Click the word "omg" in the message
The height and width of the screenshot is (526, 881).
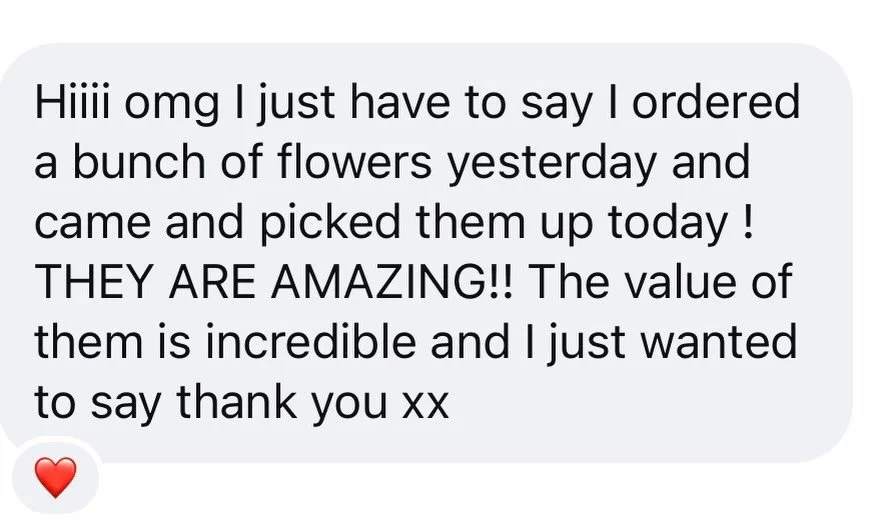171,107
